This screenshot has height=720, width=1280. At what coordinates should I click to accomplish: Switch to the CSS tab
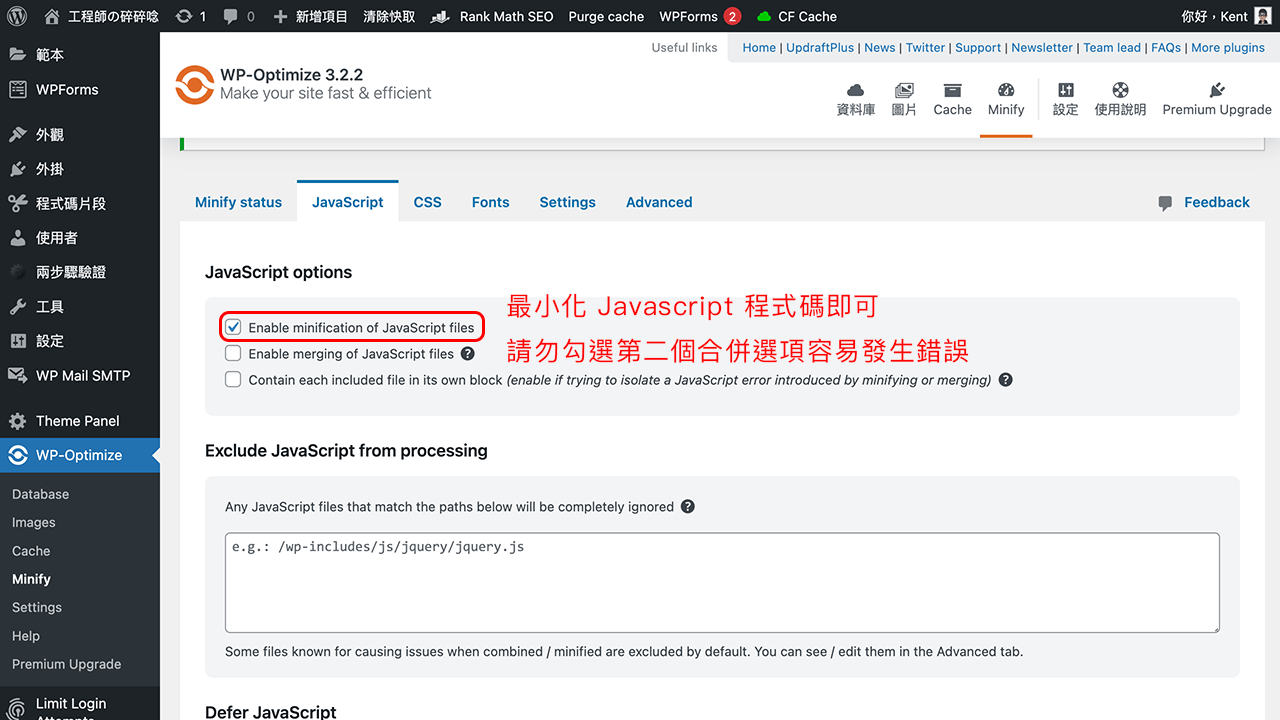tap(427, 201)
